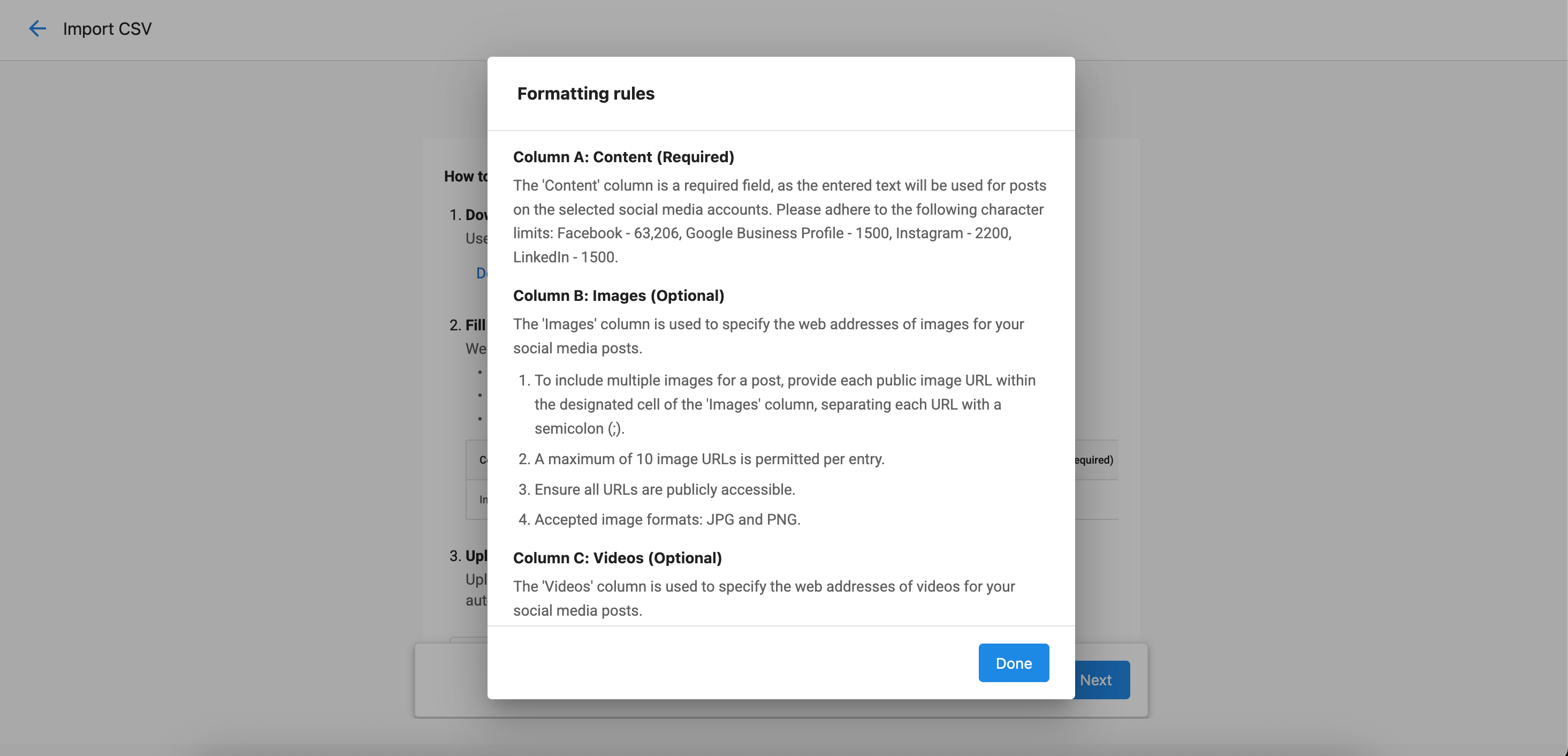Click the Column B: Images (Optional) heading

[x=619, y=296]
